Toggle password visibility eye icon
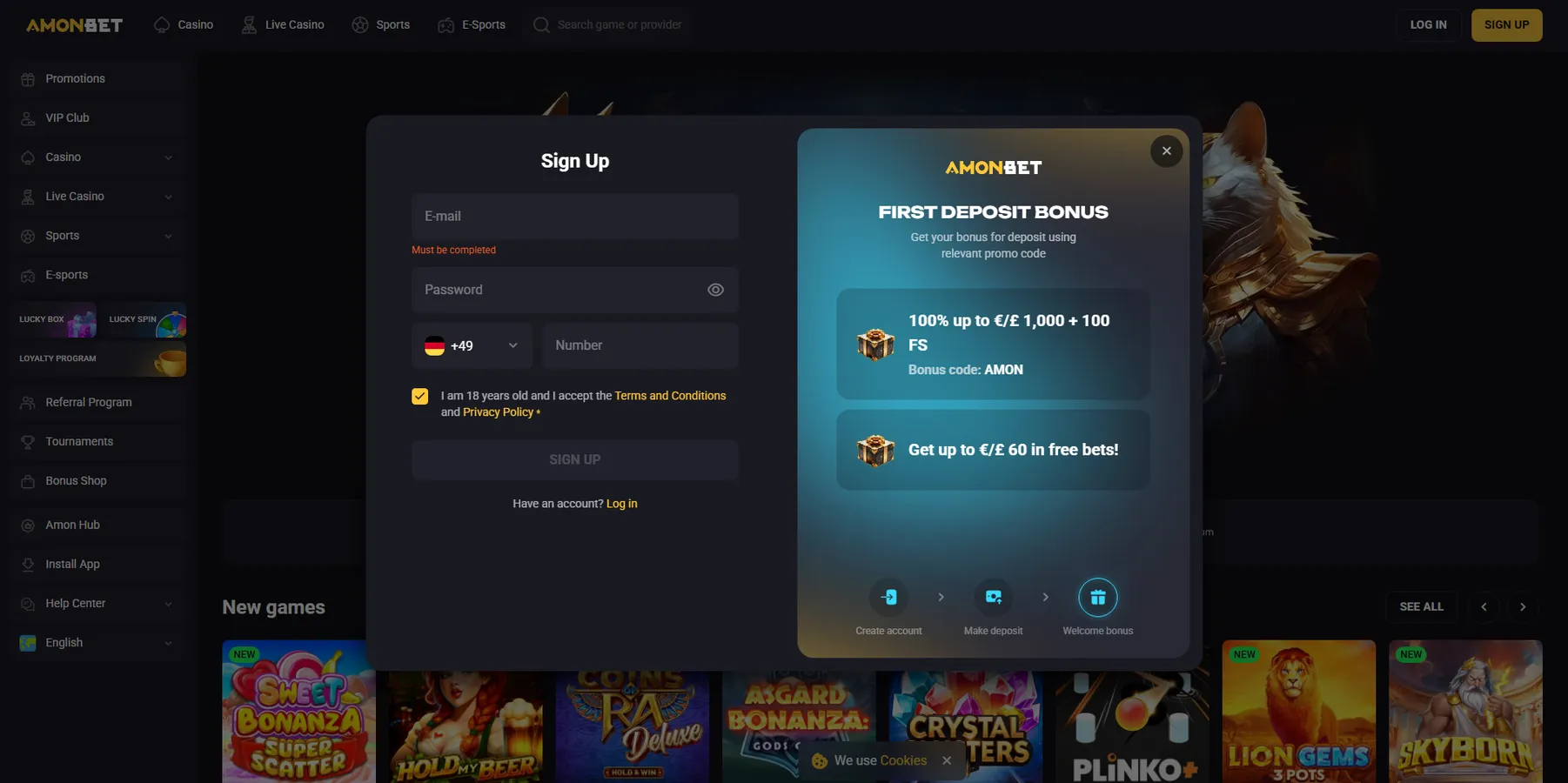 [x=715, y=290]
